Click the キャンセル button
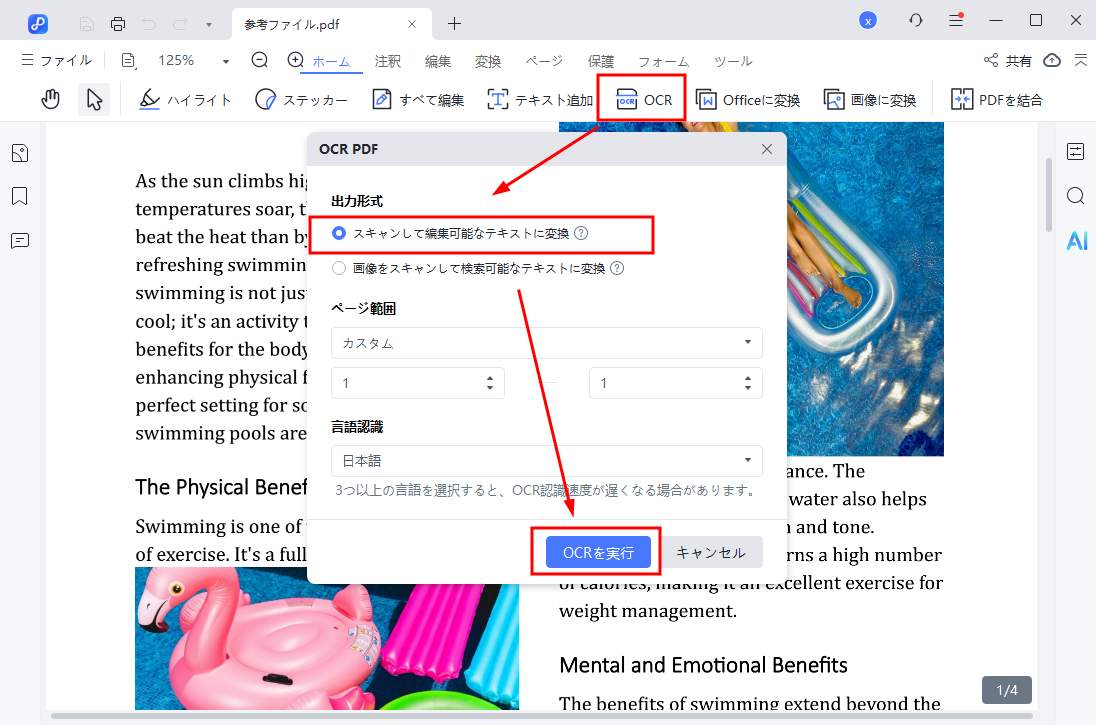Viewport: 1096px width, 725px height. [x=713, y=551]
